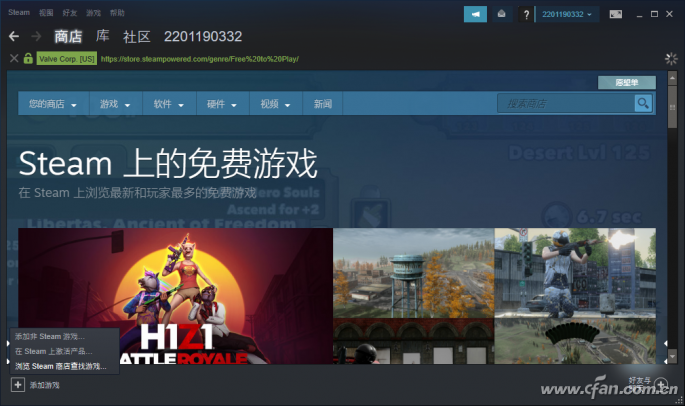Image resolution: width=685 pixels, height=406 pixels.
Task: Expand the 视频 dropdown
Action: pyautogui.click(x=276, y=104)
